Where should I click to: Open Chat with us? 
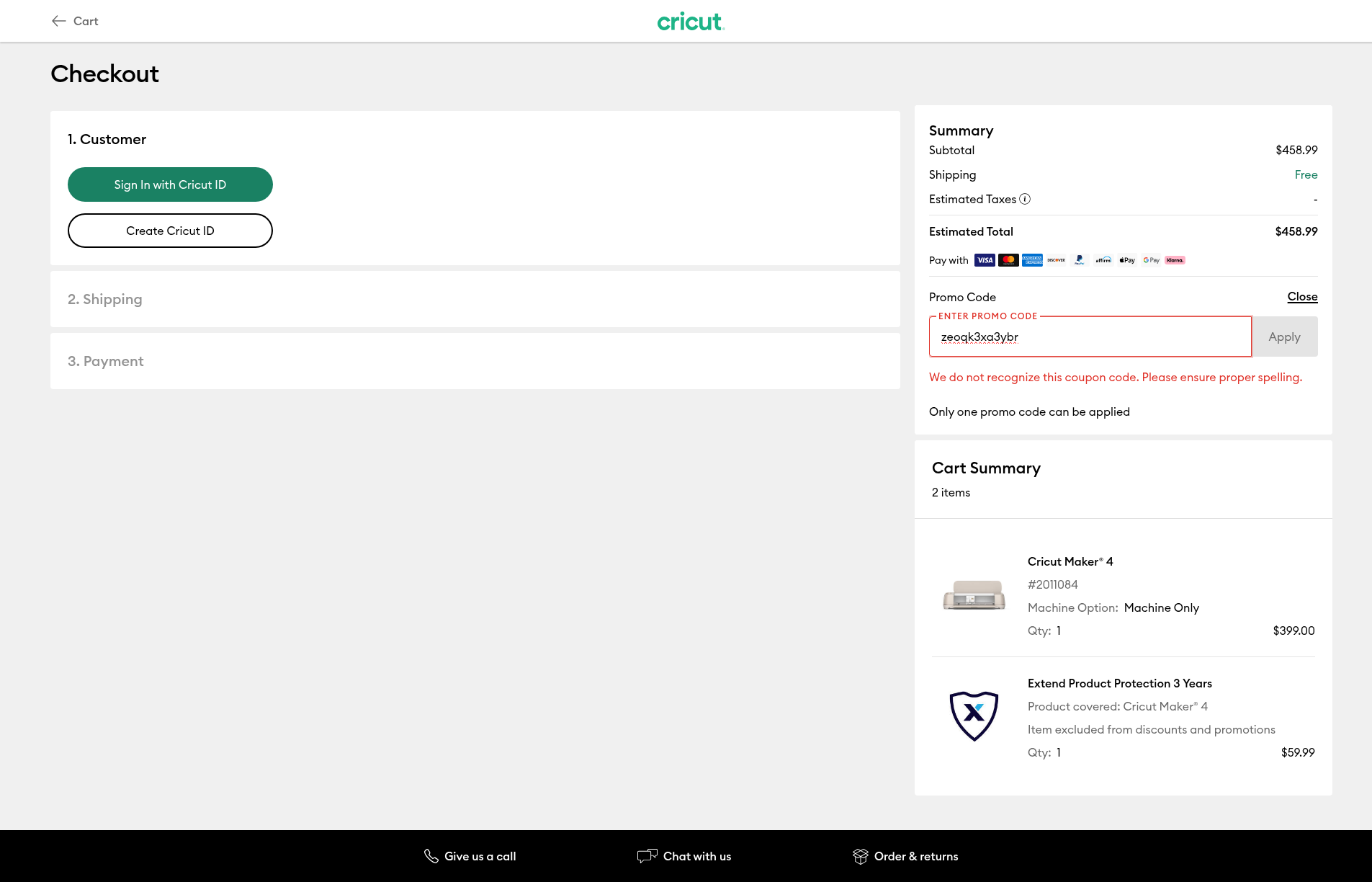tap(684, 856)
